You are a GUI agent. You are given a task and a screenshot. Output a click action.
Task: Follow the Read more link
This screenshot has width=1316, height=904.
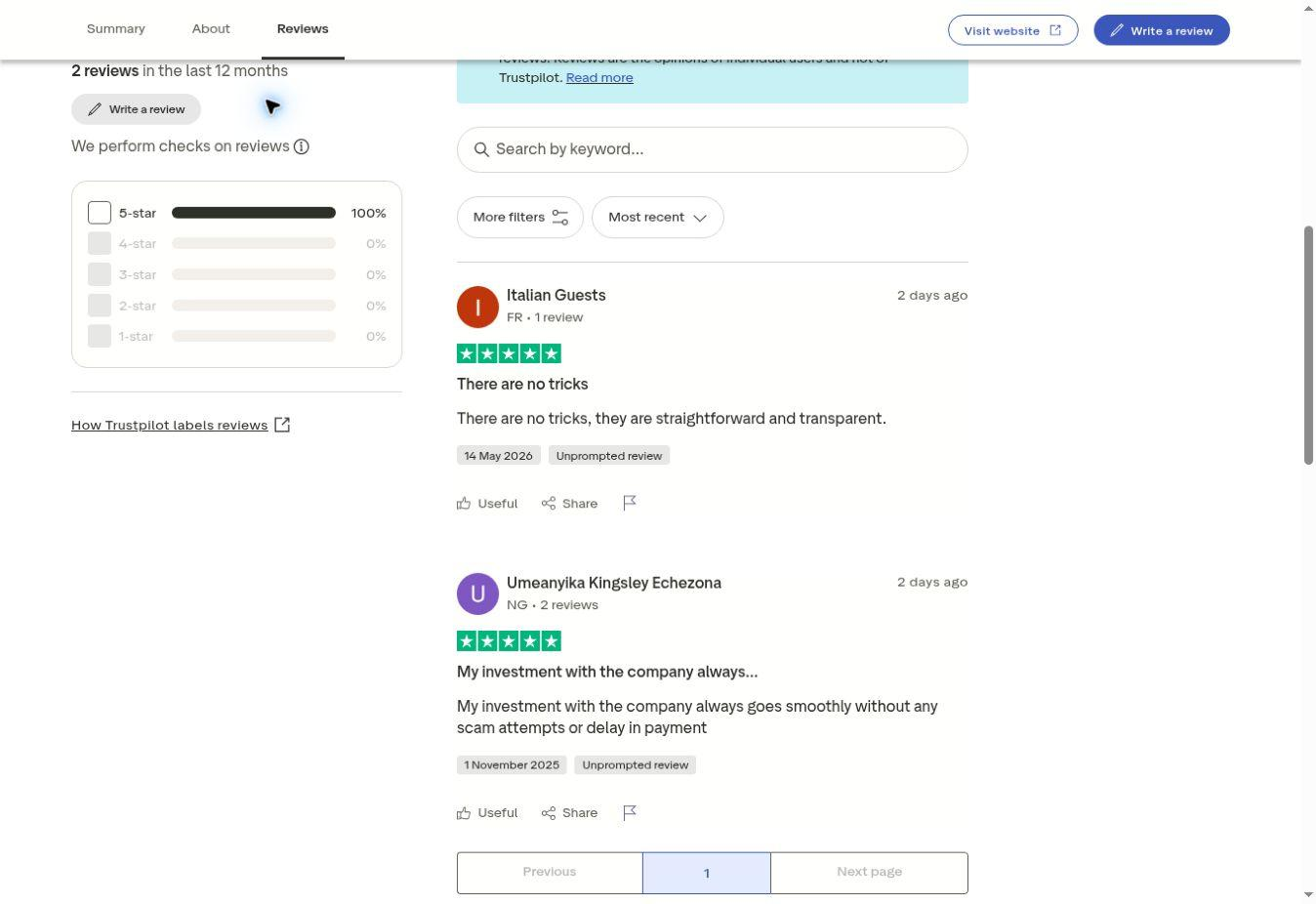tap(599, 77)
